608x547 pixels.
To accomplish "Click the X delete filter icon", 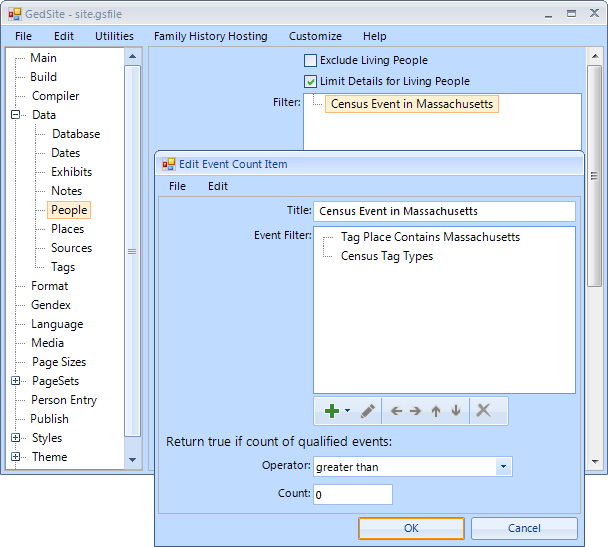I will pyautogui.click(x=483, y=410).
